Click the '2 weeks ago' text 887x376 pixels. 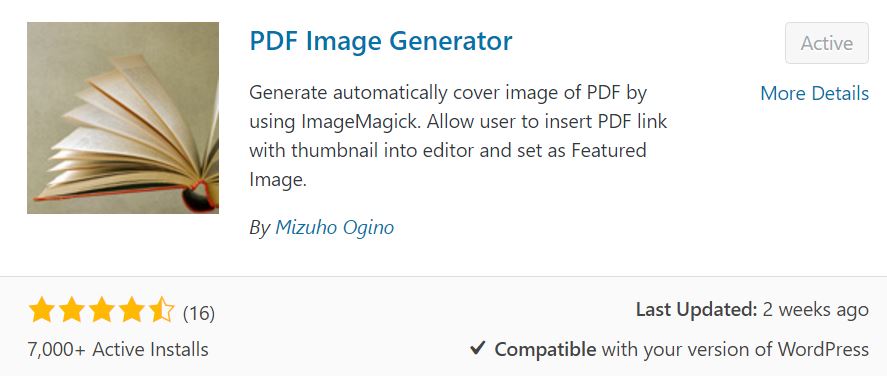[x=816, y=309]
